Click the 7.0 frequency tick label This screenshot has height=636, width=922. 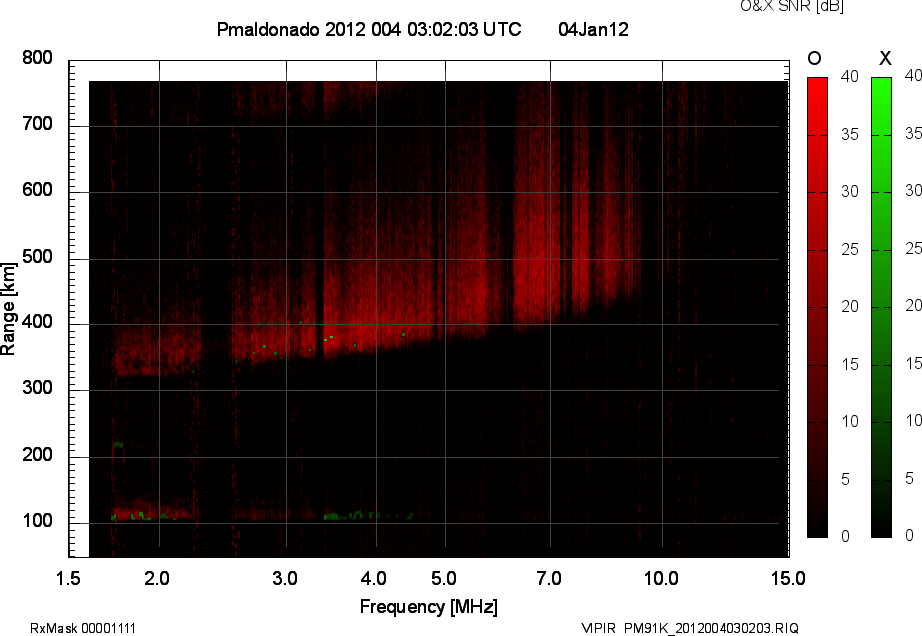[549, 578]
